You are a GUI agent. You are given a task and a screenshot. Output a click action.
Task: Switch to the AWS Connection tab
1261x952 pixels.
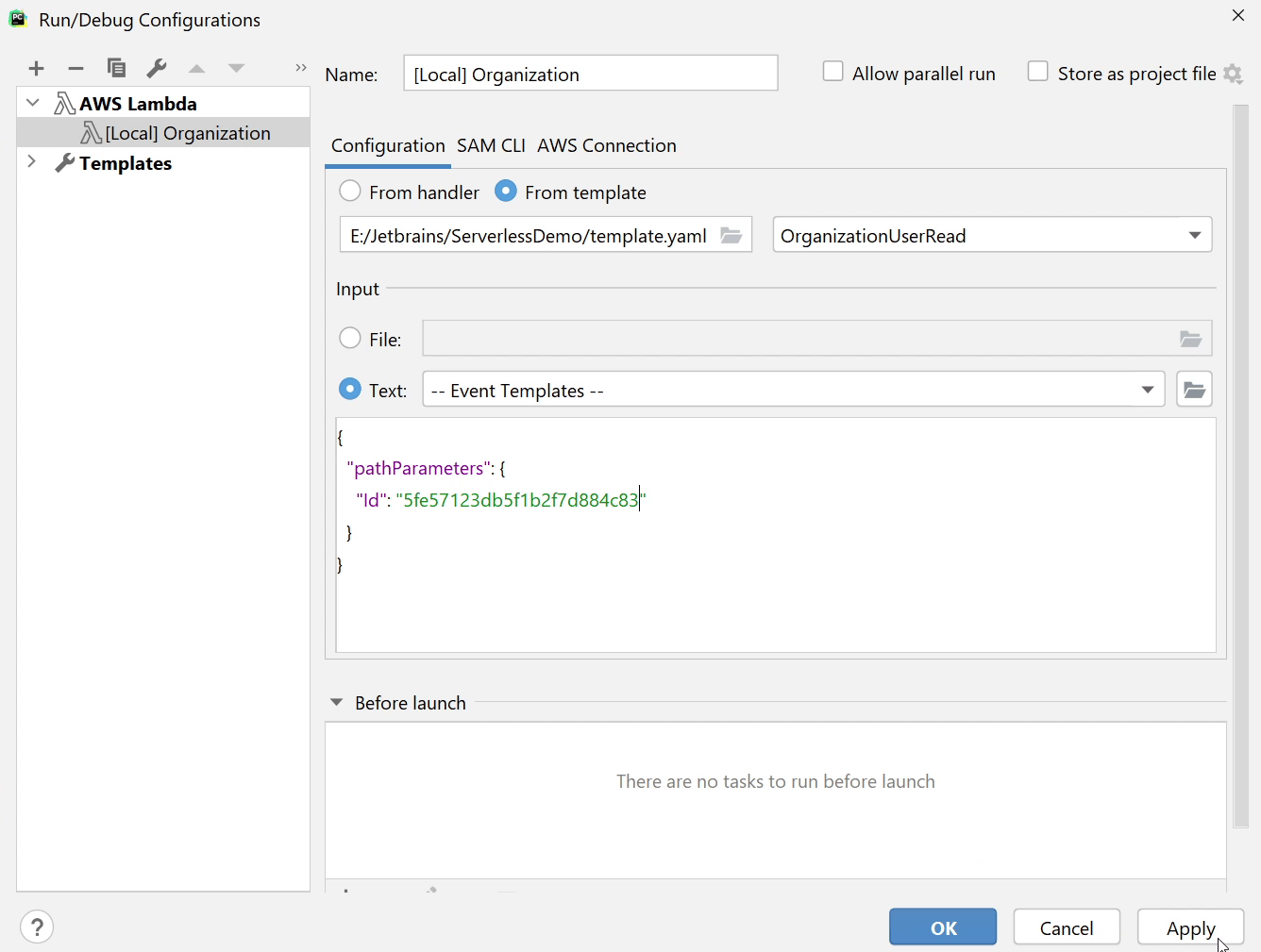pos(607,146)
